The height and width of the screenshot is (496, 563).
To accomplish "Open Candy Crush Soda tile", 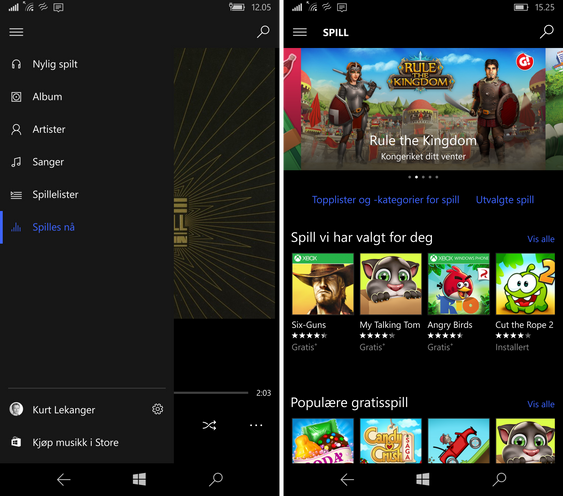I will 323,441.
